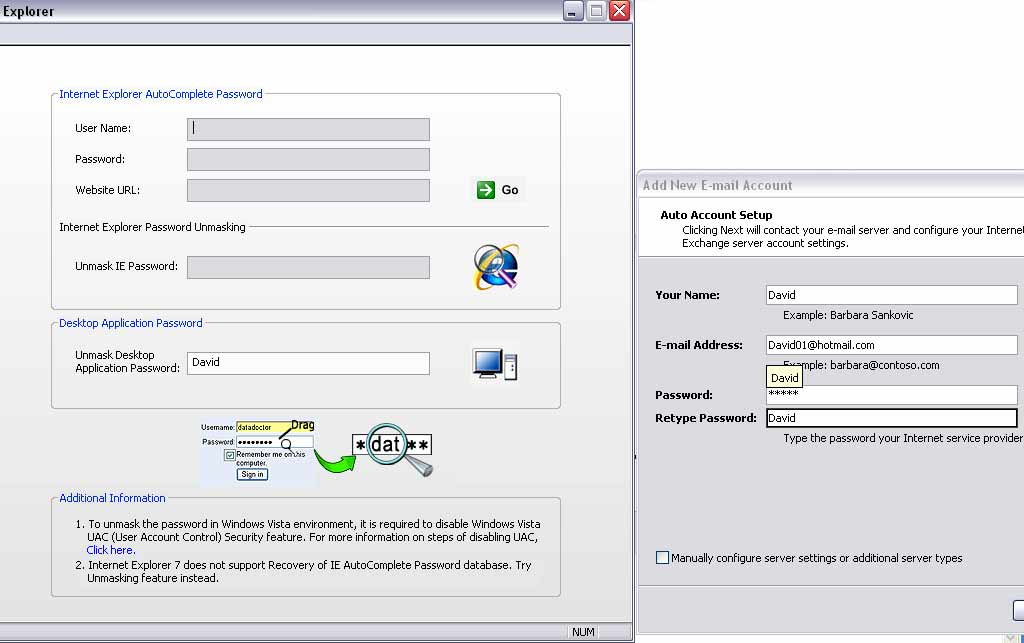
Task: Click the 'Add New E-mail Account' title bar
Action: coord(830,185)
